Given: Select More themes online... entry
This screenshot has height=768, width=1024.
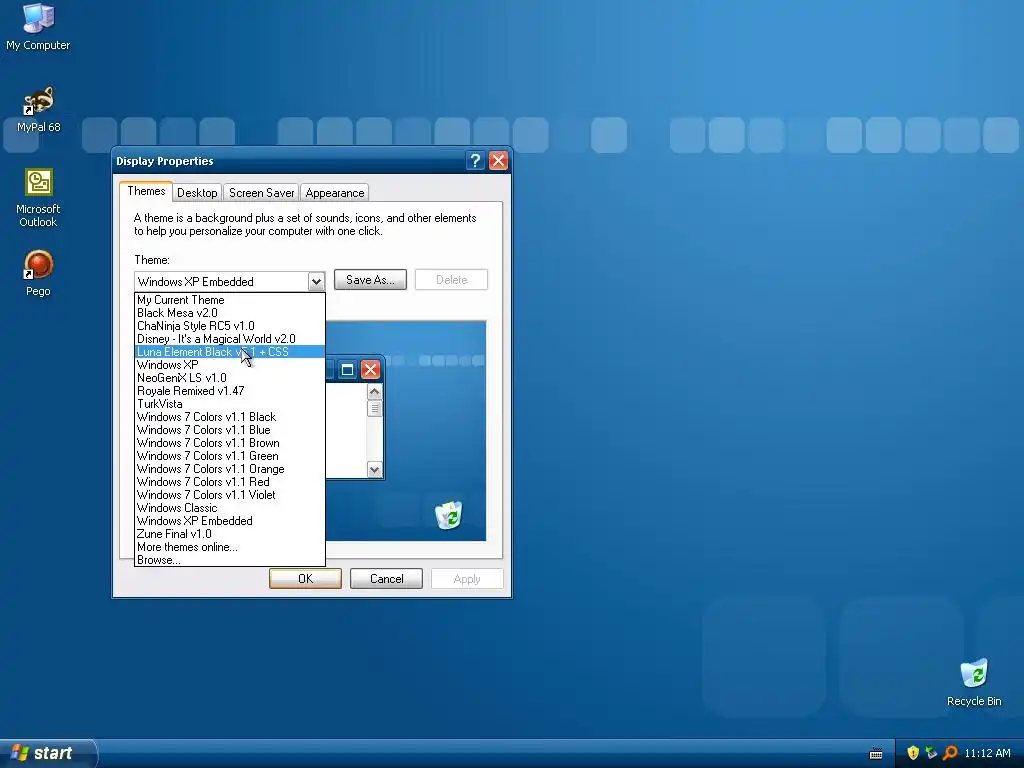Looking at the screenshot, I should point(230,547).
